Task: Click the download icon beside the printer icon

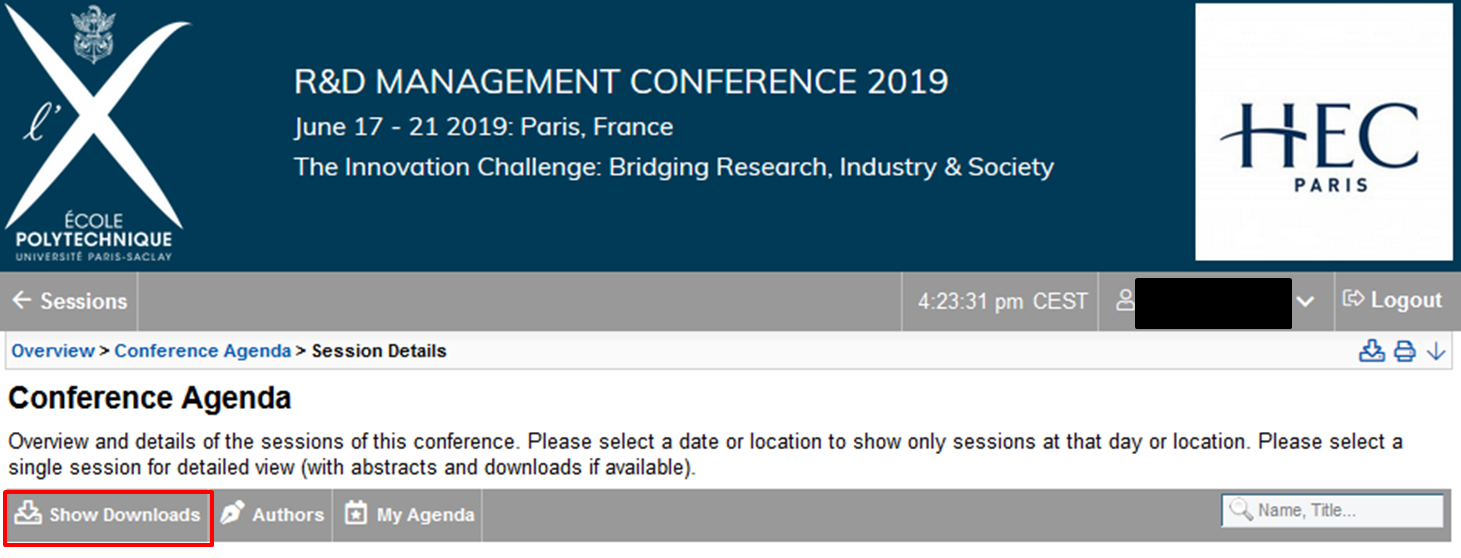Action: pyautogui.click(x=1372, y=351)
